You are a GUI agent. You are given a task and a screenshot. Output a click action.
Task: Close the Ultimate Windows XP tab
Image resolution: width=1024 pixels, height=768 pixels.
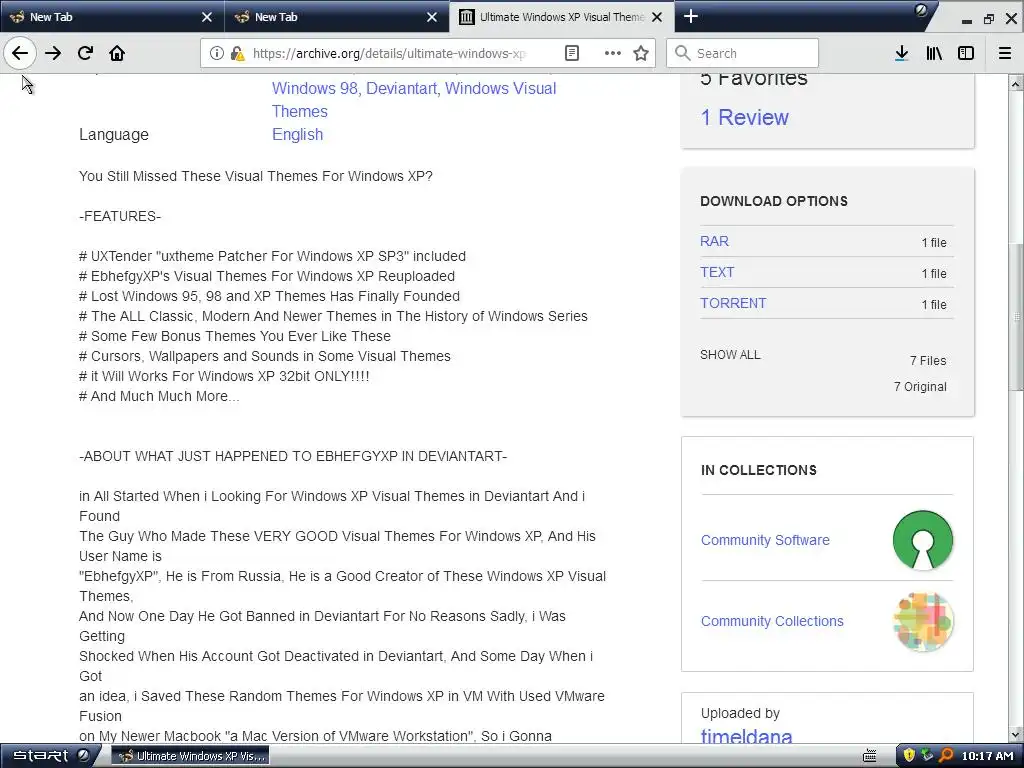click(x=657, y=17)
